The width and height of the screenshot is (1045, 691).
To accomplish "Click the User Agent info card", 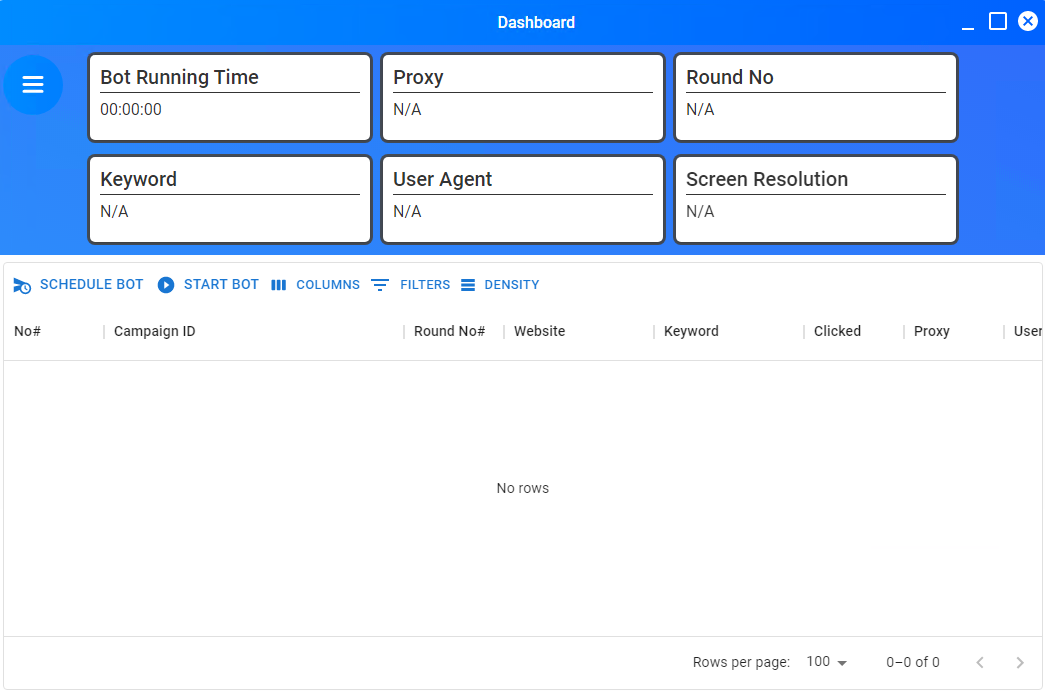I will click(x=522, y=199).
